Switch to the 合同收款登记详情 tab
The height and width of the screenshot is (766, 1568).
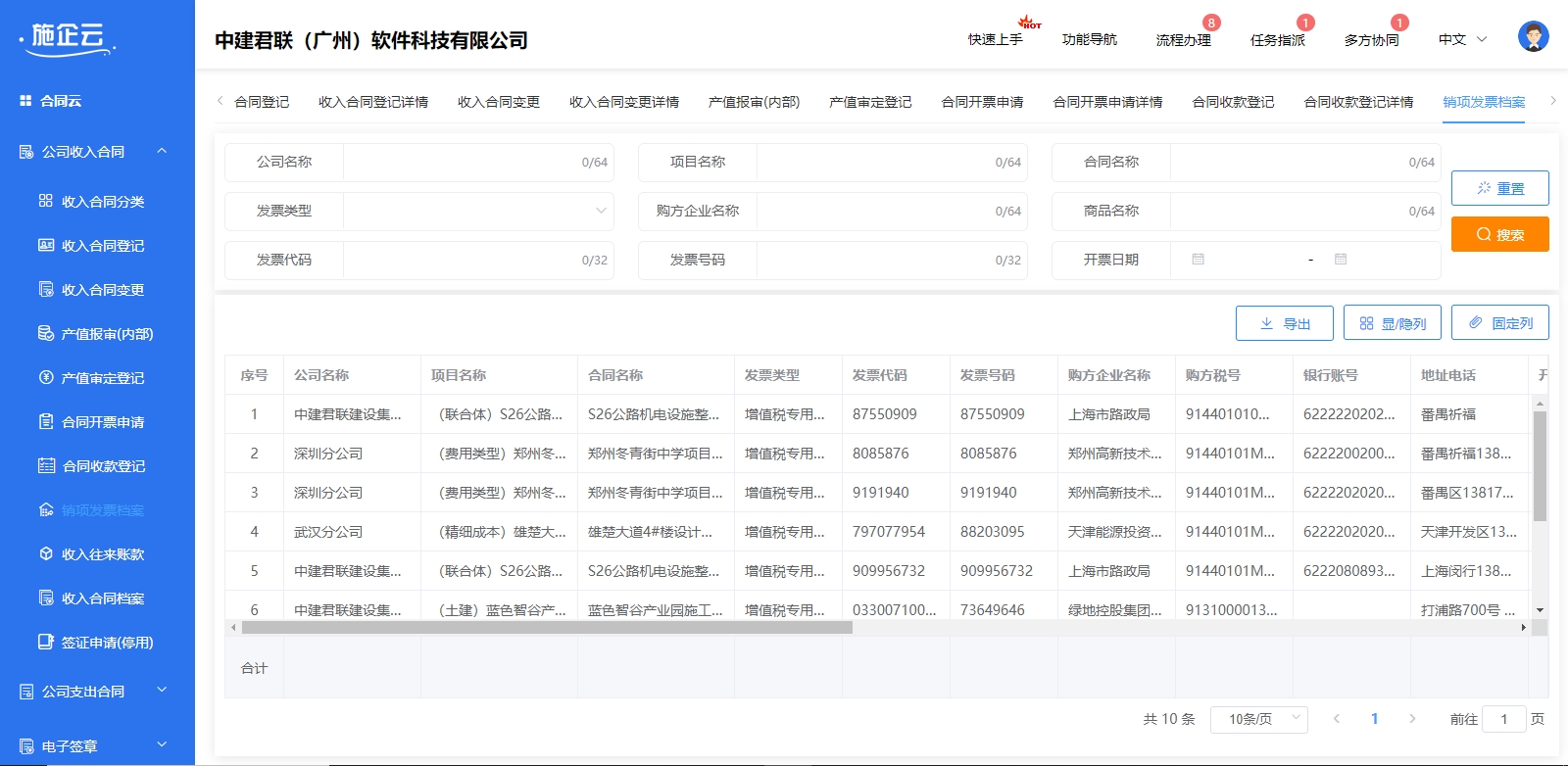click(x=1358, y=102)
